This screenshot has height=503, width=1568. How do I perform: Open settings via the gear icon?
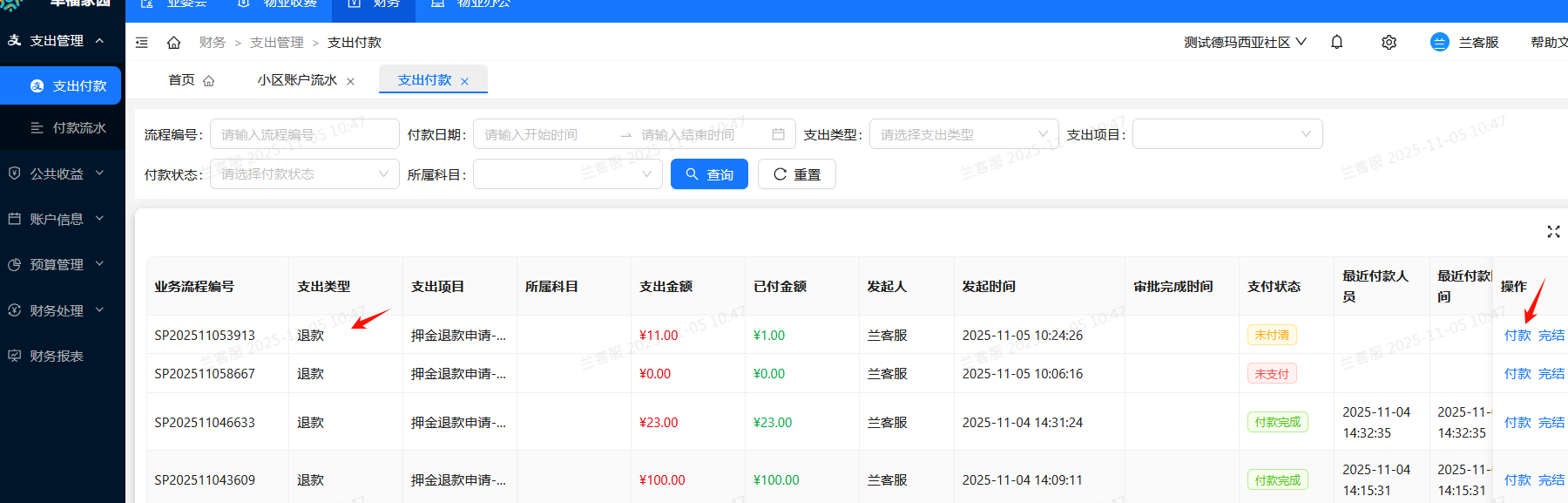[1389, 42]
